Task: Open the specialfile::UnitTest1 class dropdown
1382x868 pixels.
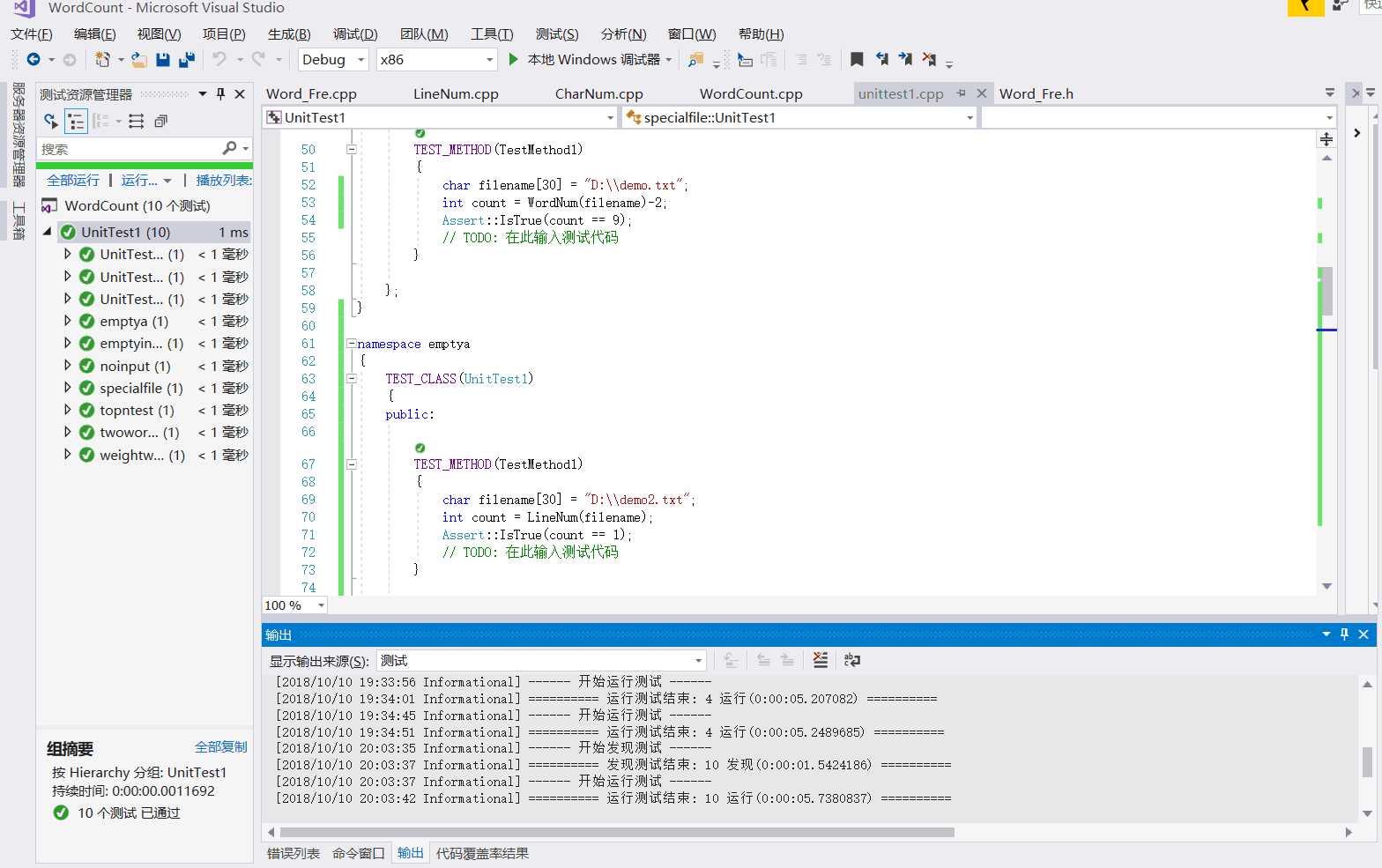Action: (x=970, y=117)
